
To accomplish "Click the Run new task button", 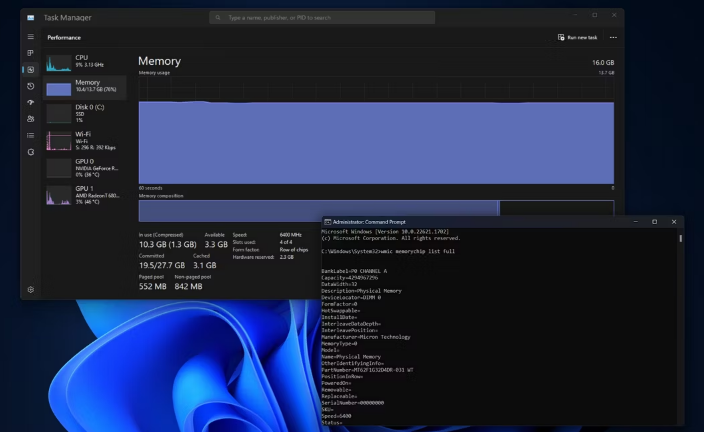I will (x=577, y=37).
